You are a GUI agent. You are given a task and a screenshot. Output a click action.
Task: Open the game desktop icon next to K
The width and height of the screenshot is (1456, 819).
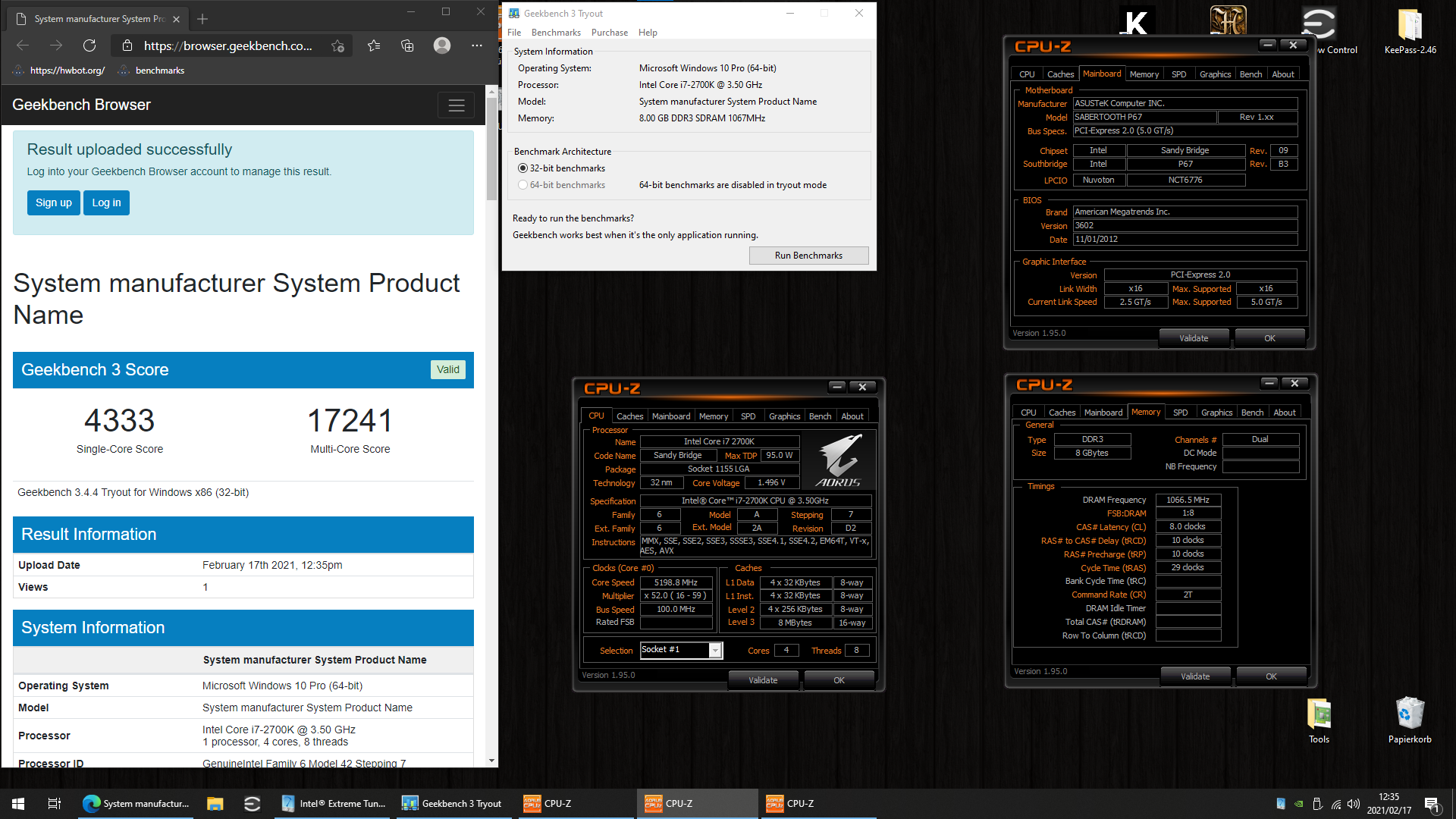tap(1228, 21)
